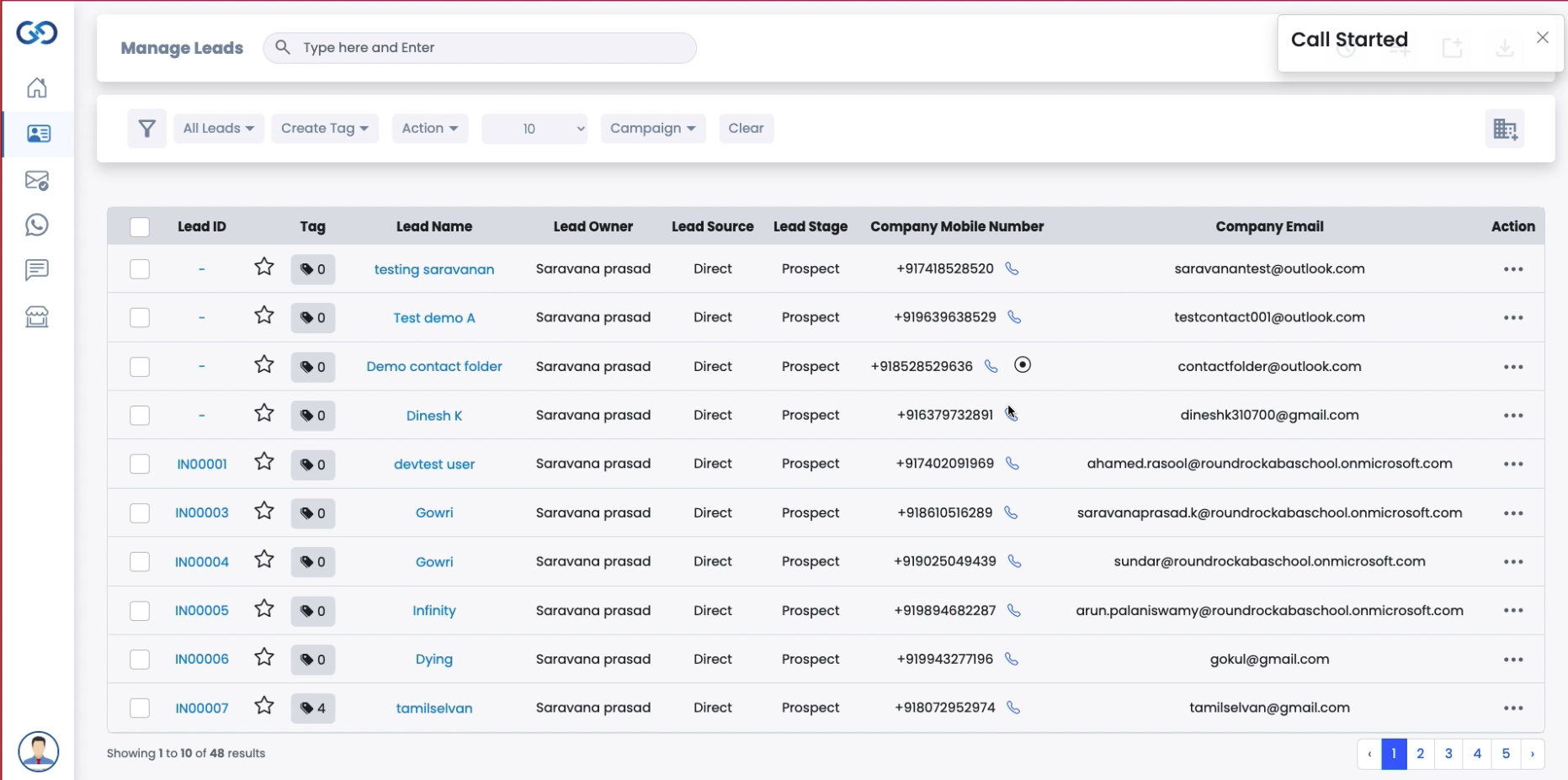Image resolution: width=1568 pixels, height=780 pixels.
Task: Open the store sidebar icon
Action: tap(37, 316)
